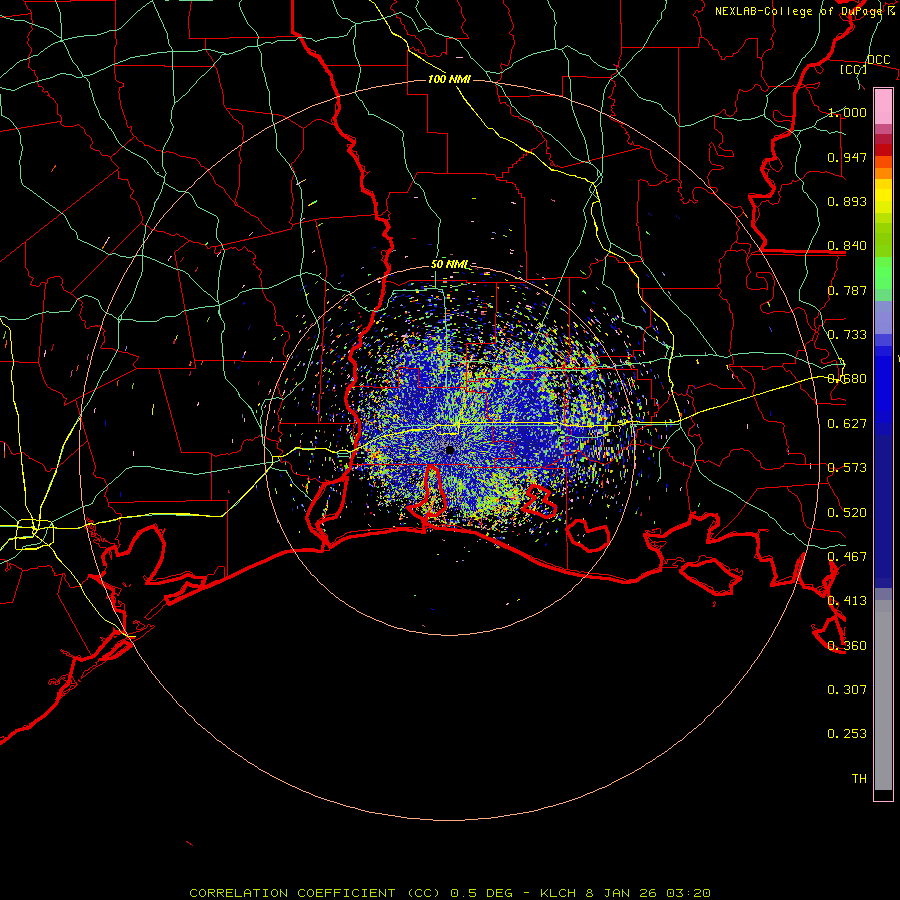Click the 0.360 colorbar value
Viewport: 900px width, 900px height.
(847, 646)
